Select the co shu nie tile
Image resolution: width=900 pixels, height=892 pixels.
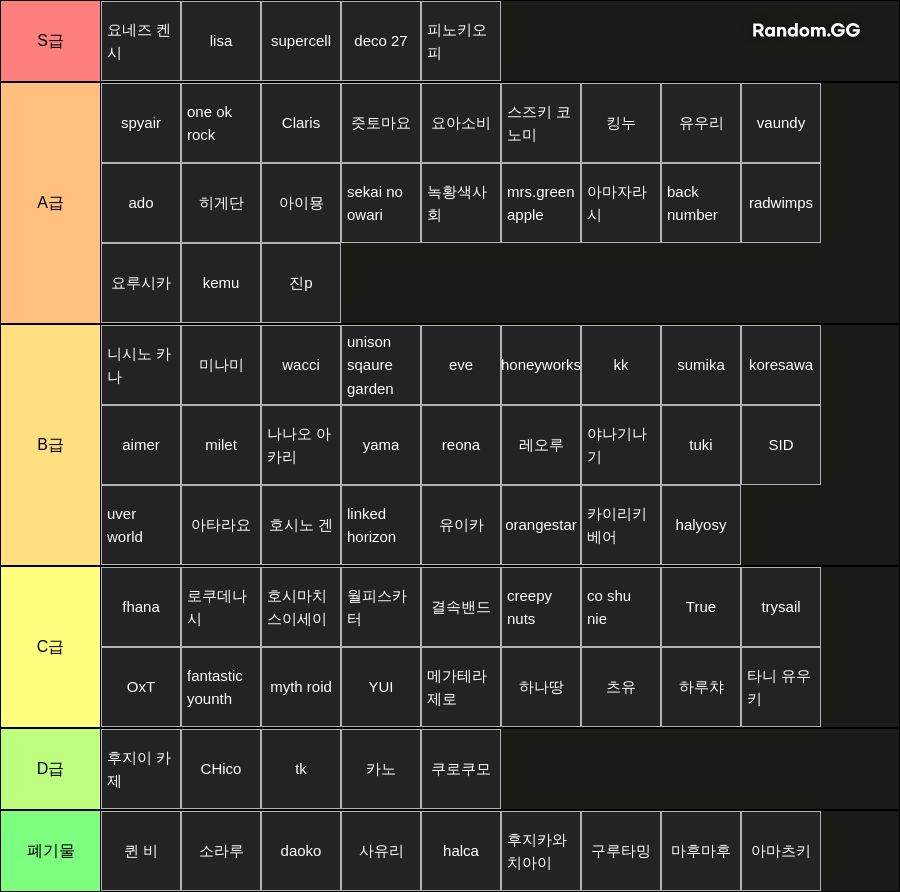620,607
